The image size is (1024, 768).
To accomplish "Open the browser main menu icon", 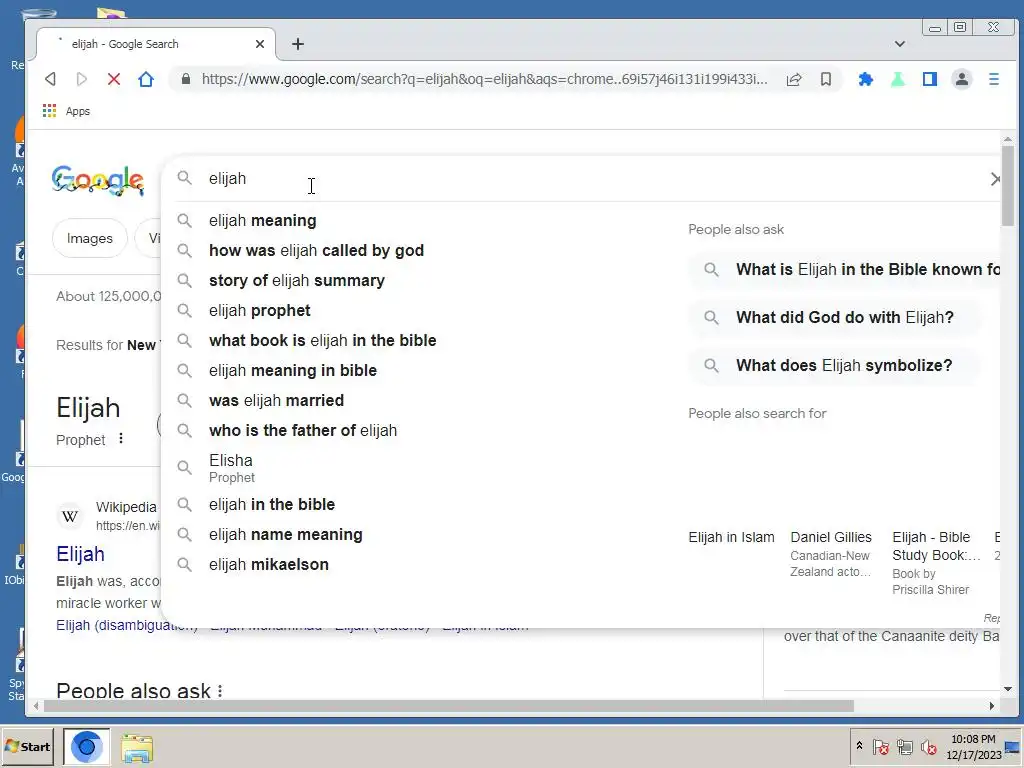I will pos(994,79).
